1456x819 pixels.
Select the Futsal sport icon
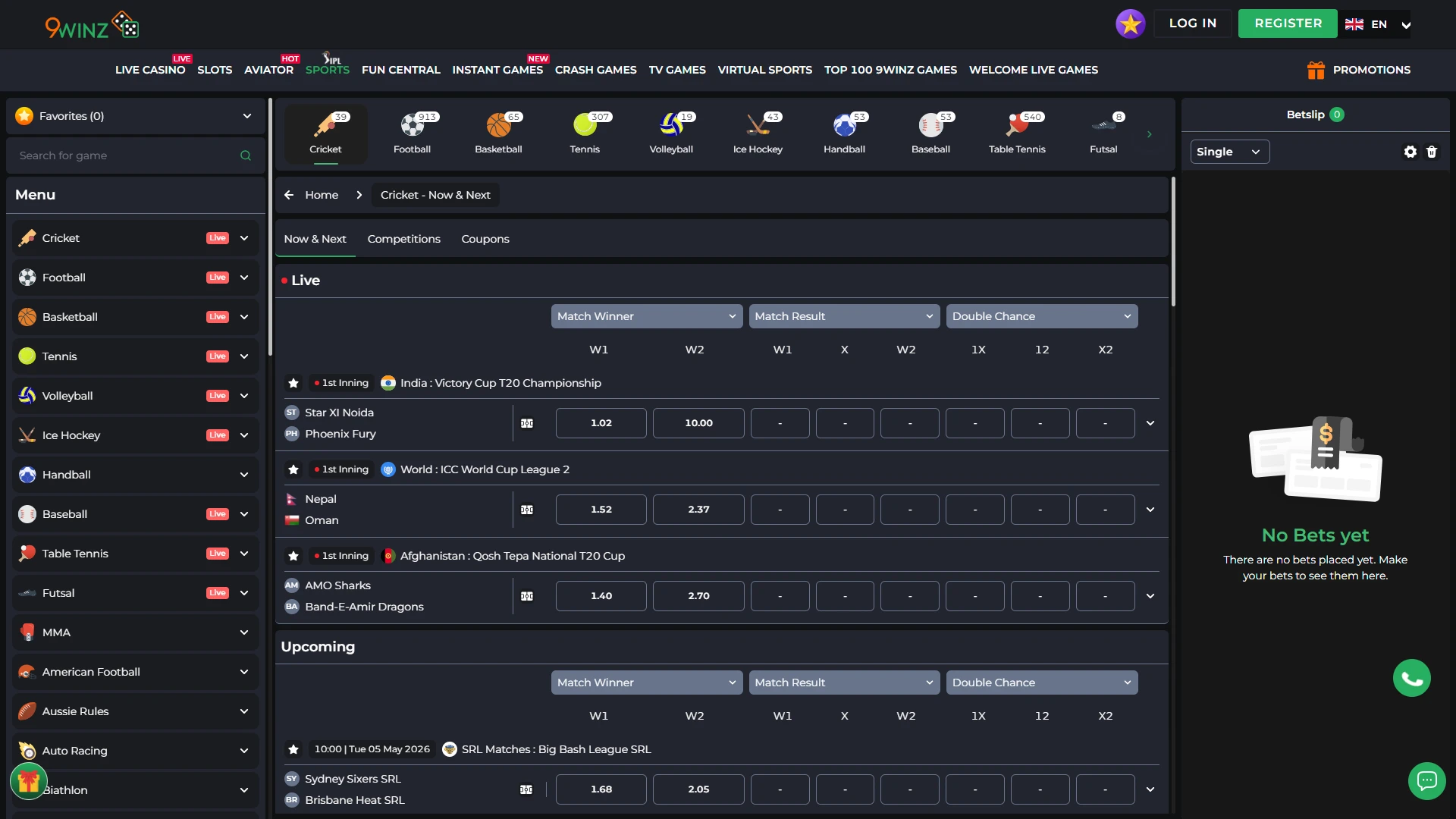tap(1103, 133)
